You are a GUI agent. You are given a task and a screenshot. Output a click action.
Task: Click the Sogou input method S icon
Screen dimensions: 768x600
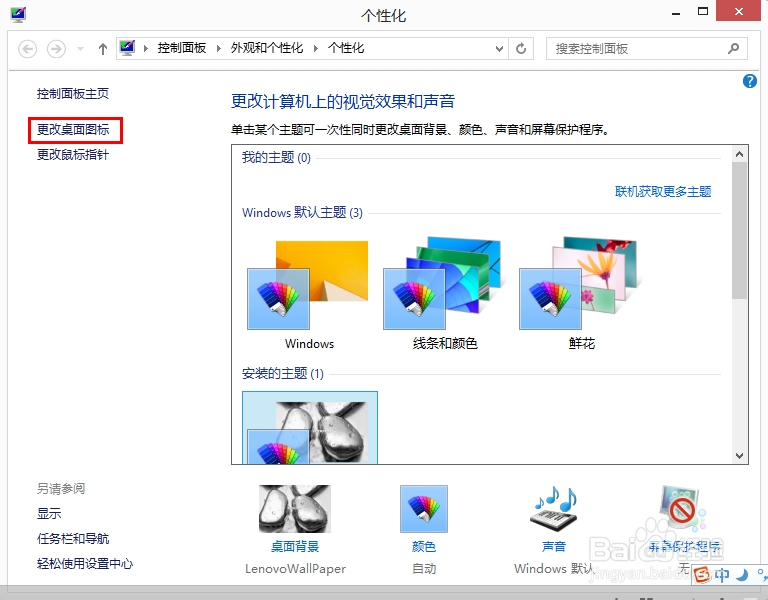702,575
